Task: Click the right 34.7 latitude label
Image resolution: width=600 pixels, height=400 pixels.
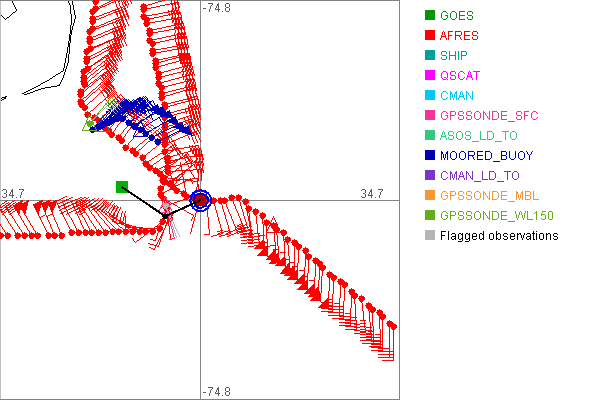Action: pyautogui.click(x=371, y=193)
